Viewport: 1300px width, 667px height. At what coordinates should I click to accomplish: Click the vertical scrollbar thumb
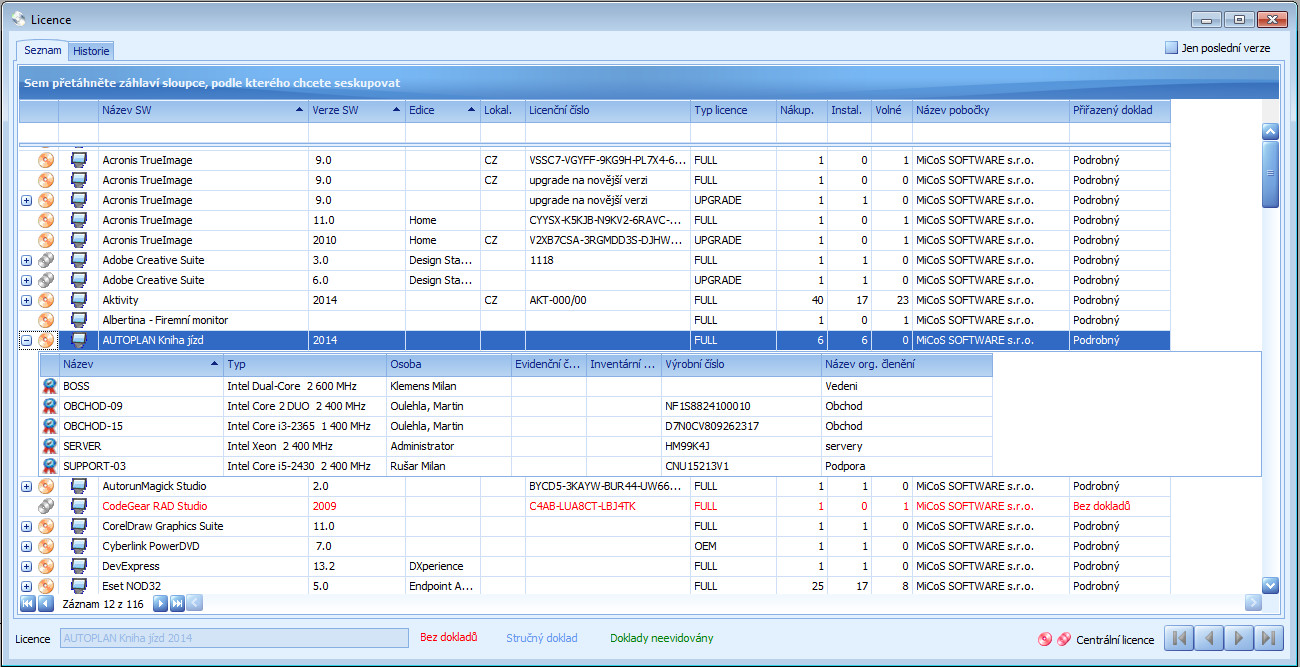[1270, 174]
